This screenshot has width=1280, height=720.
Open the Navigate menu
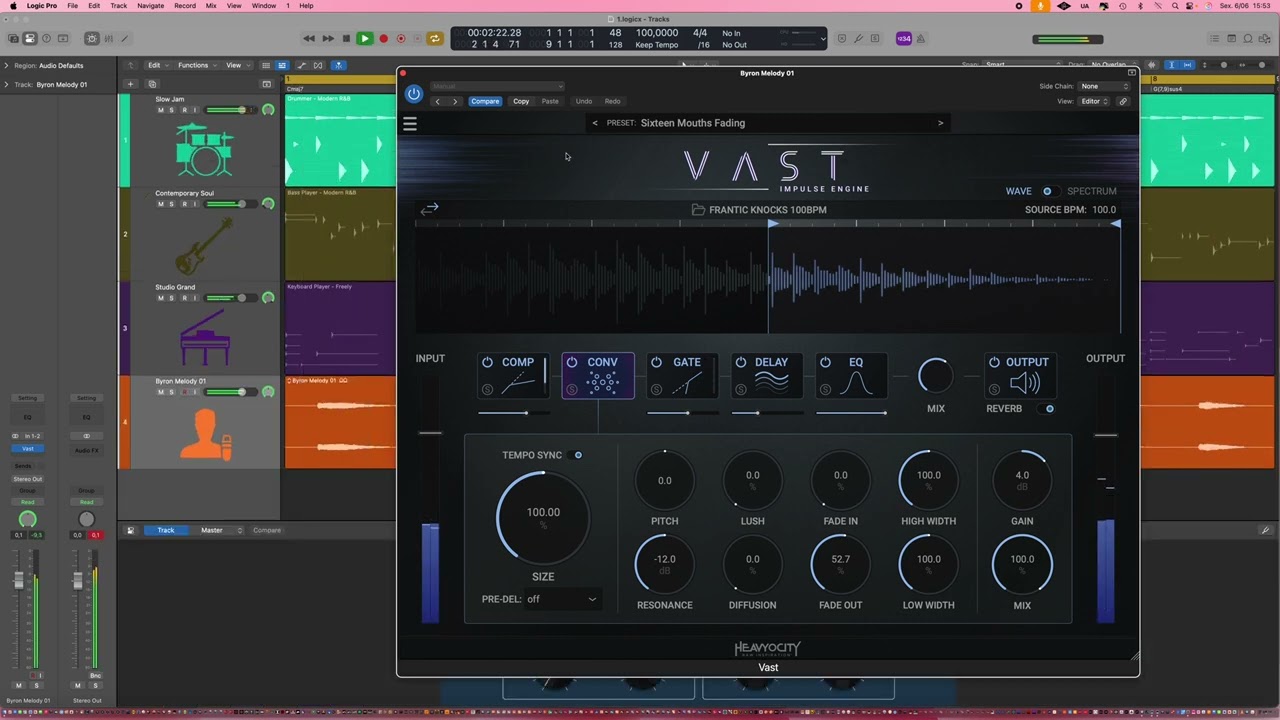150,6
